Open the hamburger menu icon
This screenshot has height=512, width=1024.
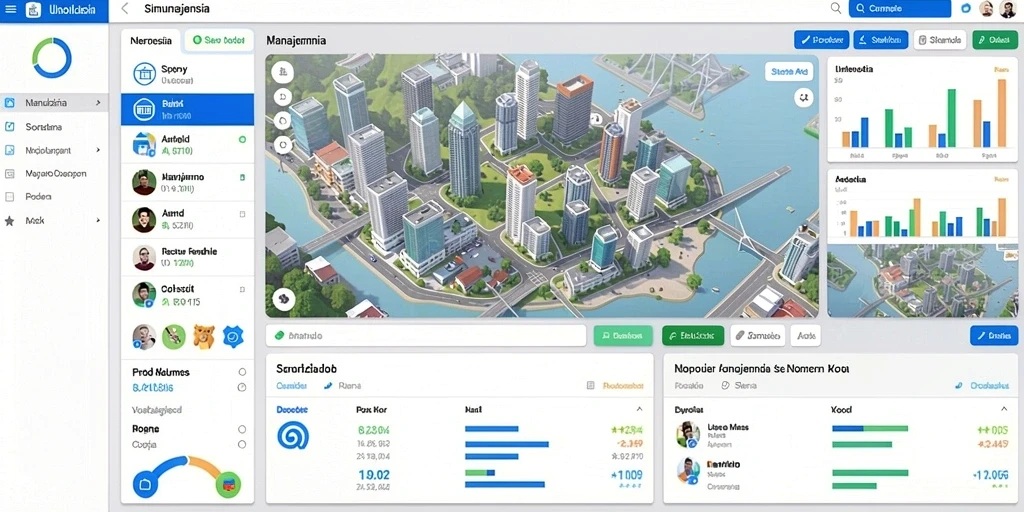(10, 9)
